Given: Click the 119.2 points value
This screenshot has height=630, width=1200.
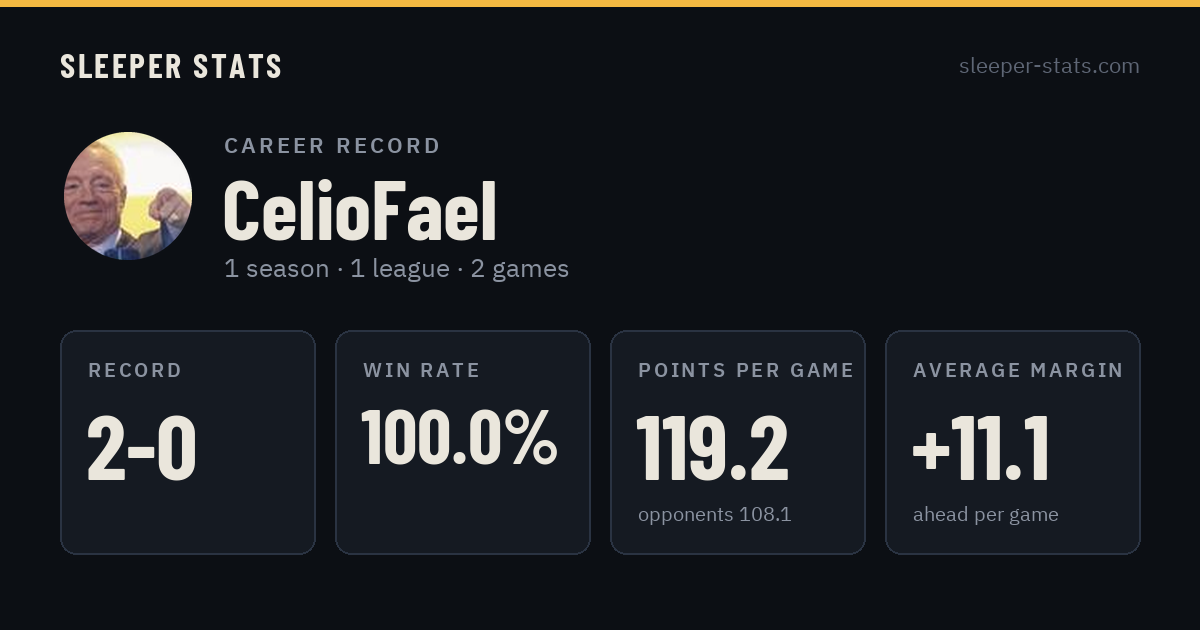Looking at the screenshot, I should pyautogui.click(x=713, y=448).
